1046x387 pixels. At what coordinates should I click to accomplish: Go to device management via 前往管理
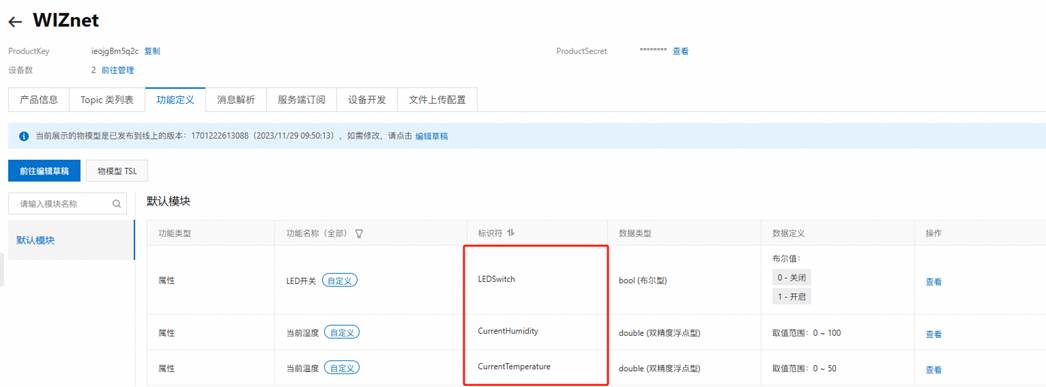point(118,70)
